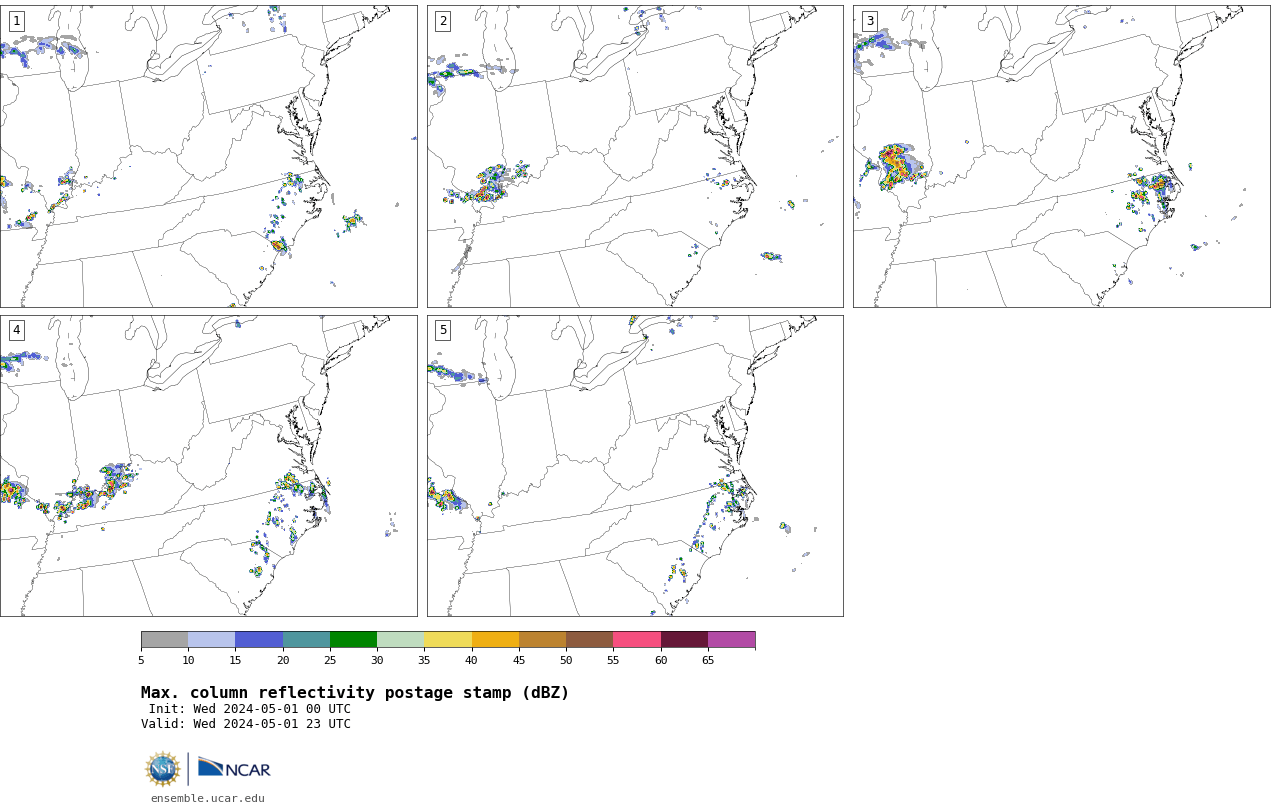Open ensemble member 5 map panel
The width and height of the screenshot is (1280, 809).
pyautogui.click(x=635, y=466)
